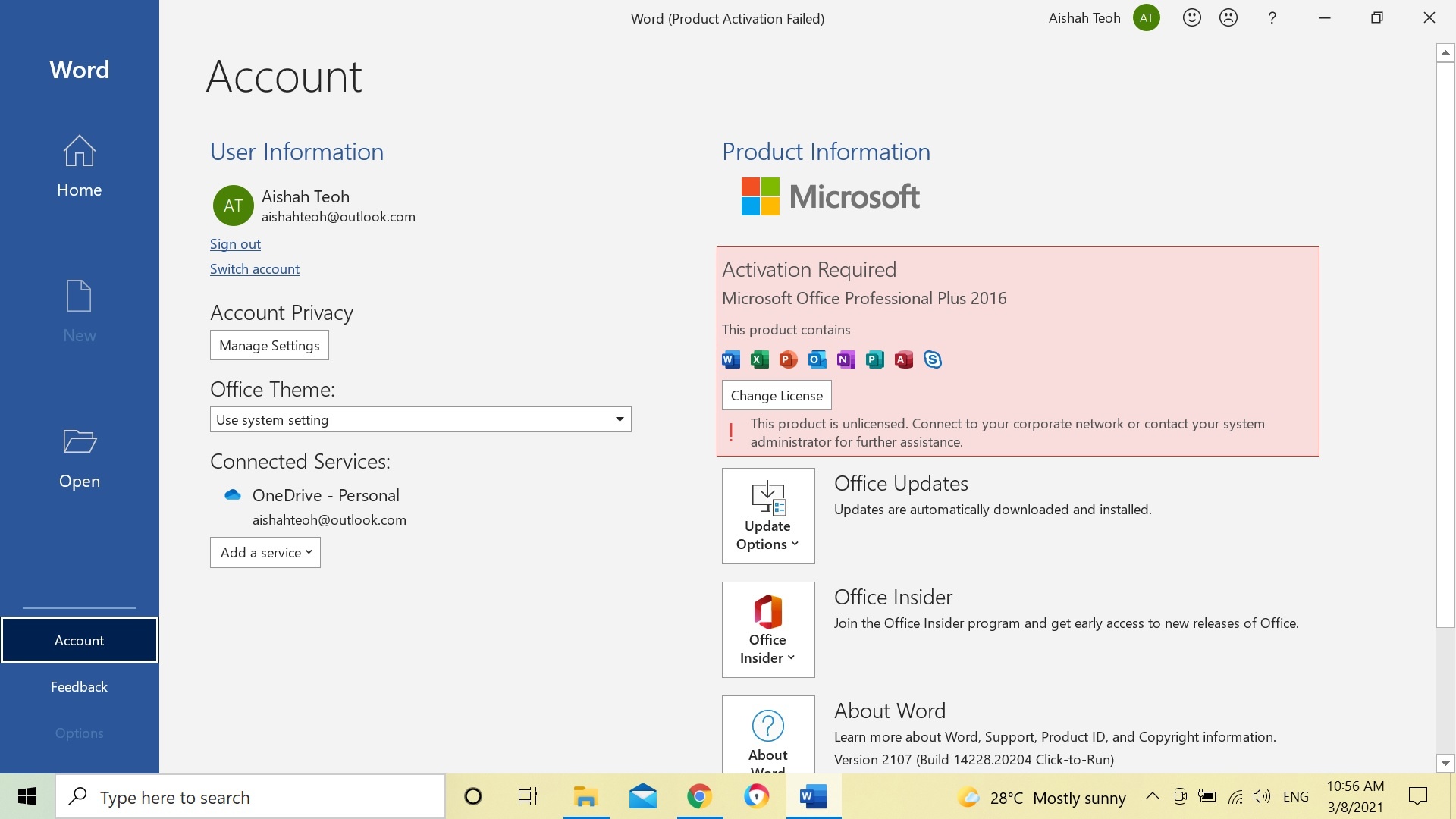Open Help question mark in title bar
1456x819 pixels.
coord(1272,17)
